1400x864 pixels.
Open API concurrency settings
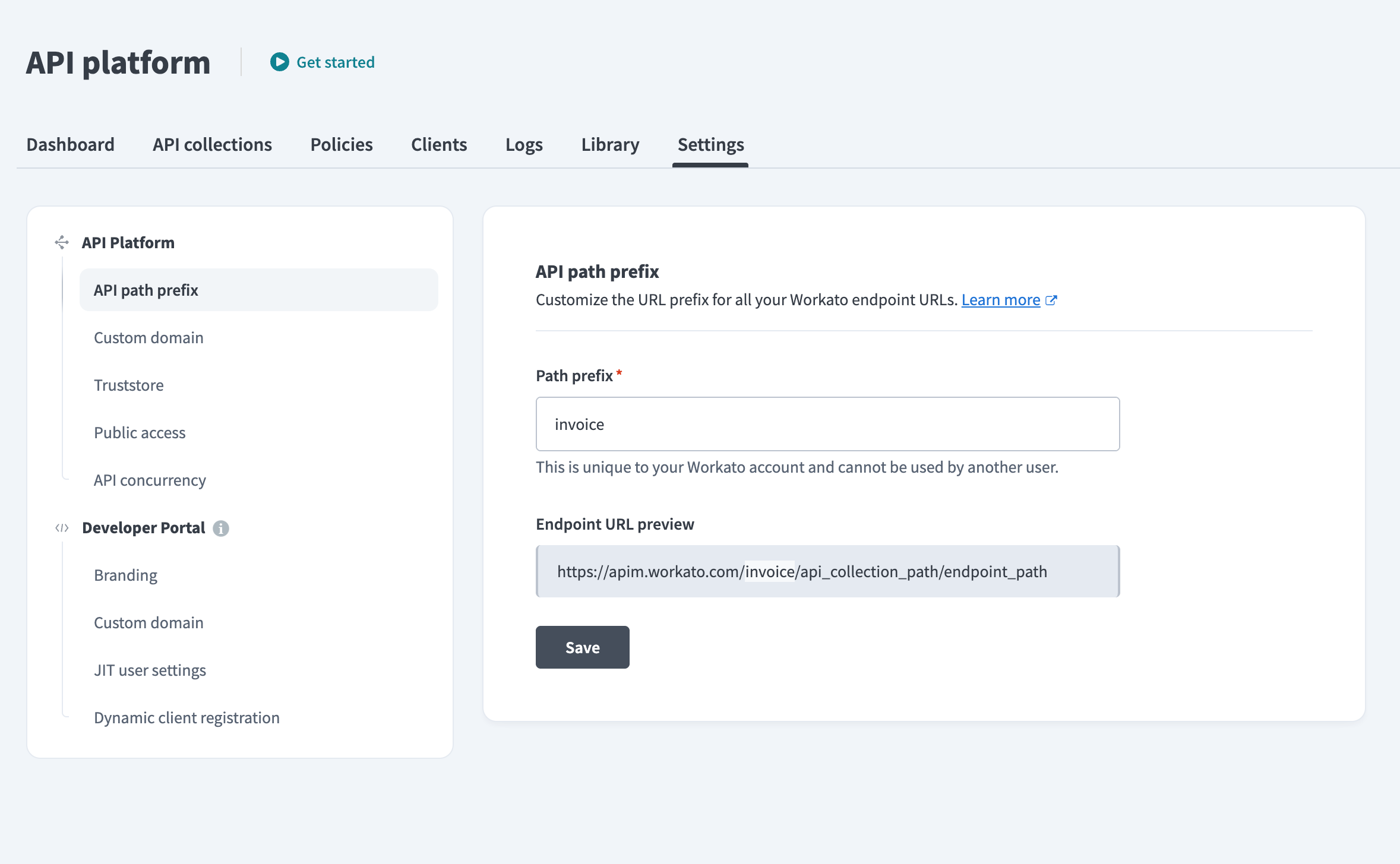point(150,480)
